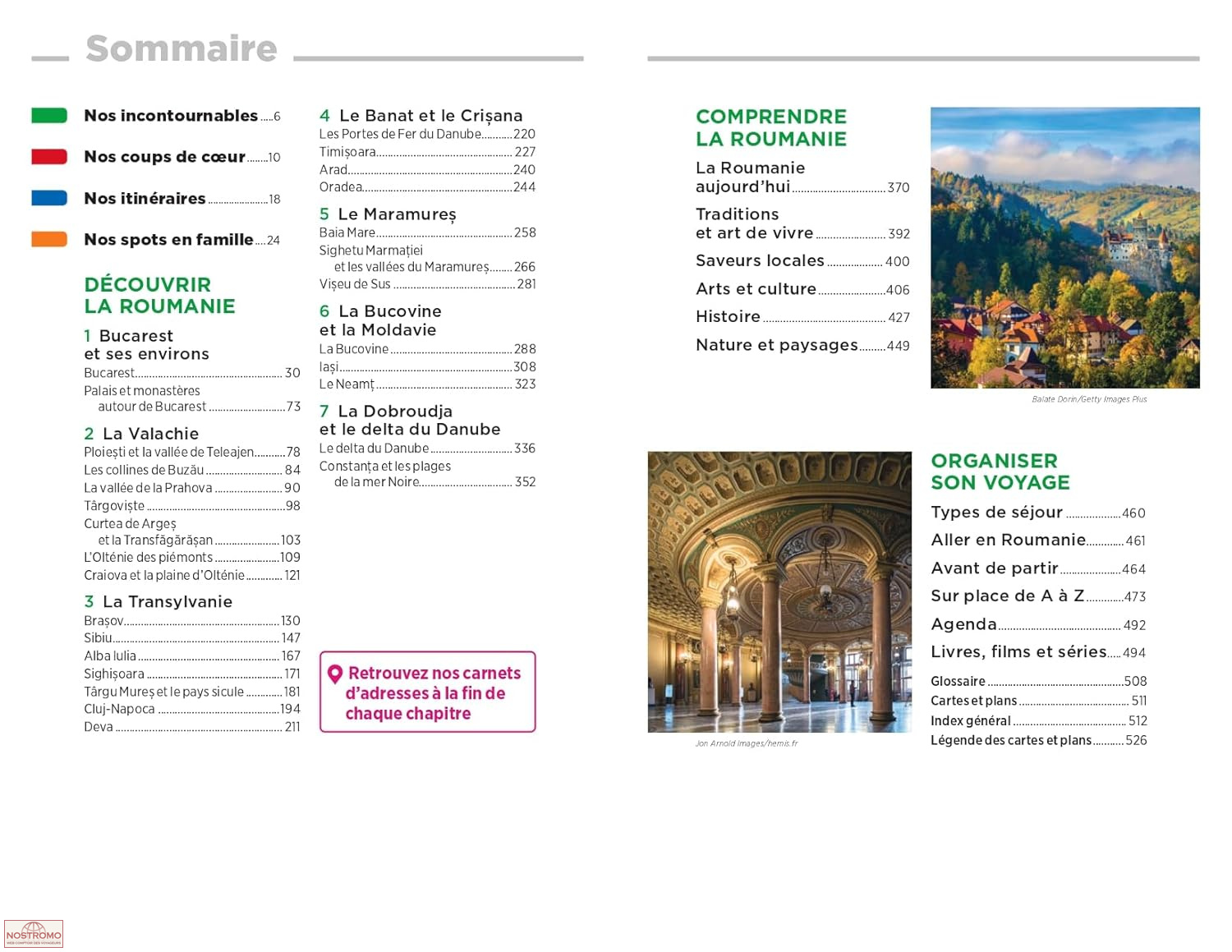This screenshot has height=952, width=1232.
Task: Open 'La vallée de la Prahova' entry
Action: (x=192, y=488)
